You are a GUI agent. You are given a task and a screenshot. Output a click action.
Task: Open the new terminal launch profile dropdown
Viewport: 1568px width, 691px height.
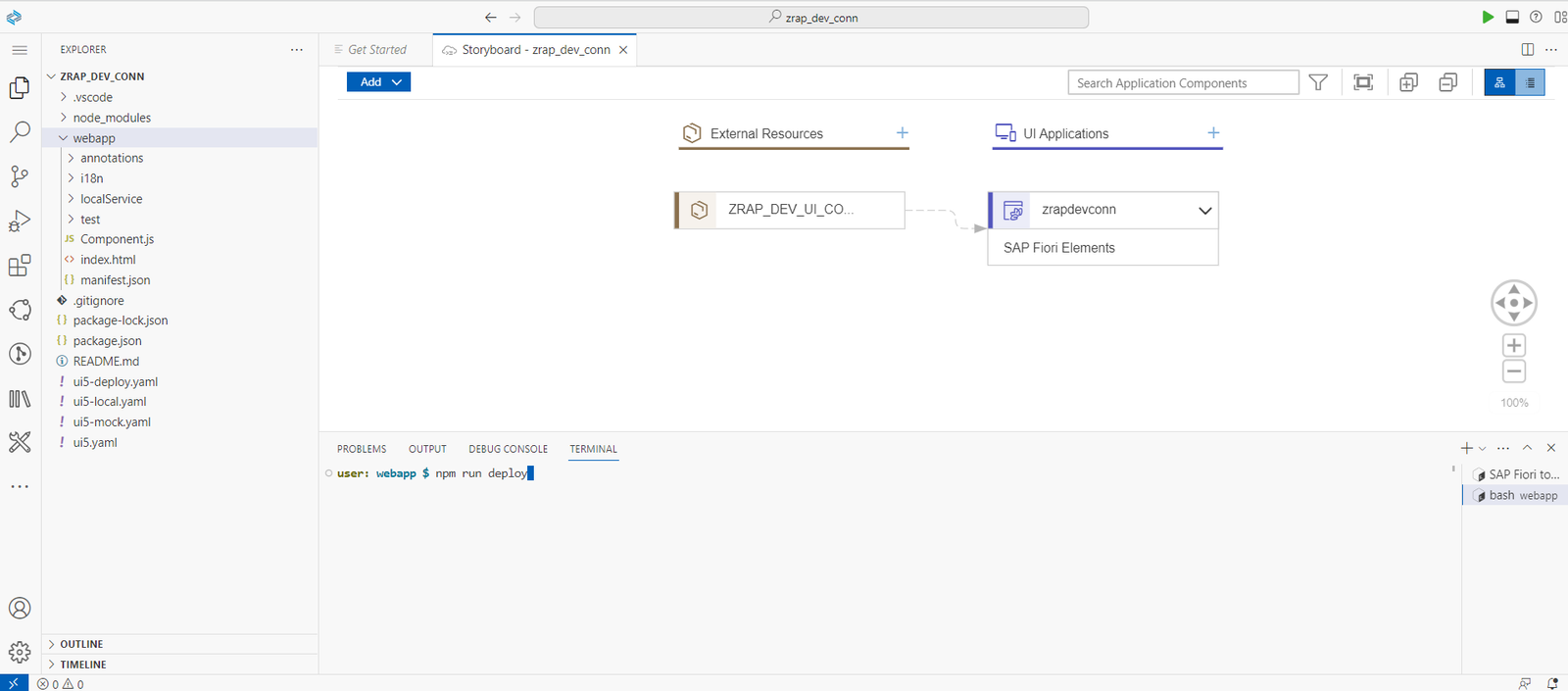(x=1482, y=449)
